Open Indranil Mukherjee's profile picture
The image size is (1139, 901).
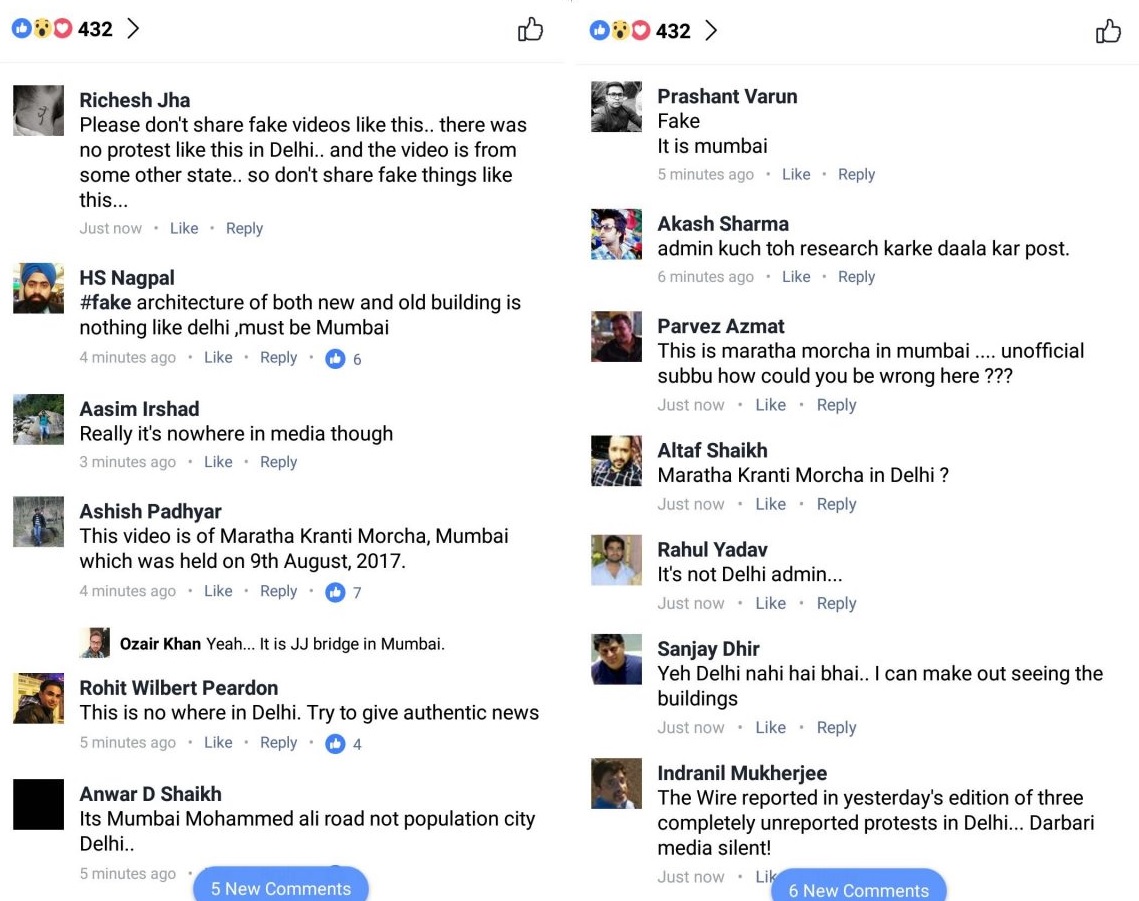tap(616, 784)
